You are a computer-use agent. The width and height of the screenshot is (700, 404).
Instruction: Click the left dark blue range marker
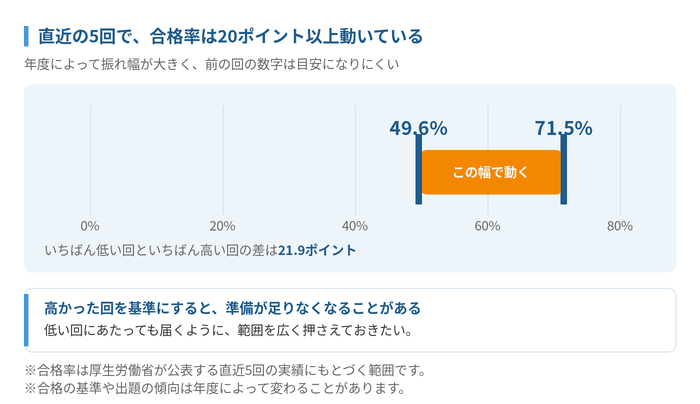point(418,170)
